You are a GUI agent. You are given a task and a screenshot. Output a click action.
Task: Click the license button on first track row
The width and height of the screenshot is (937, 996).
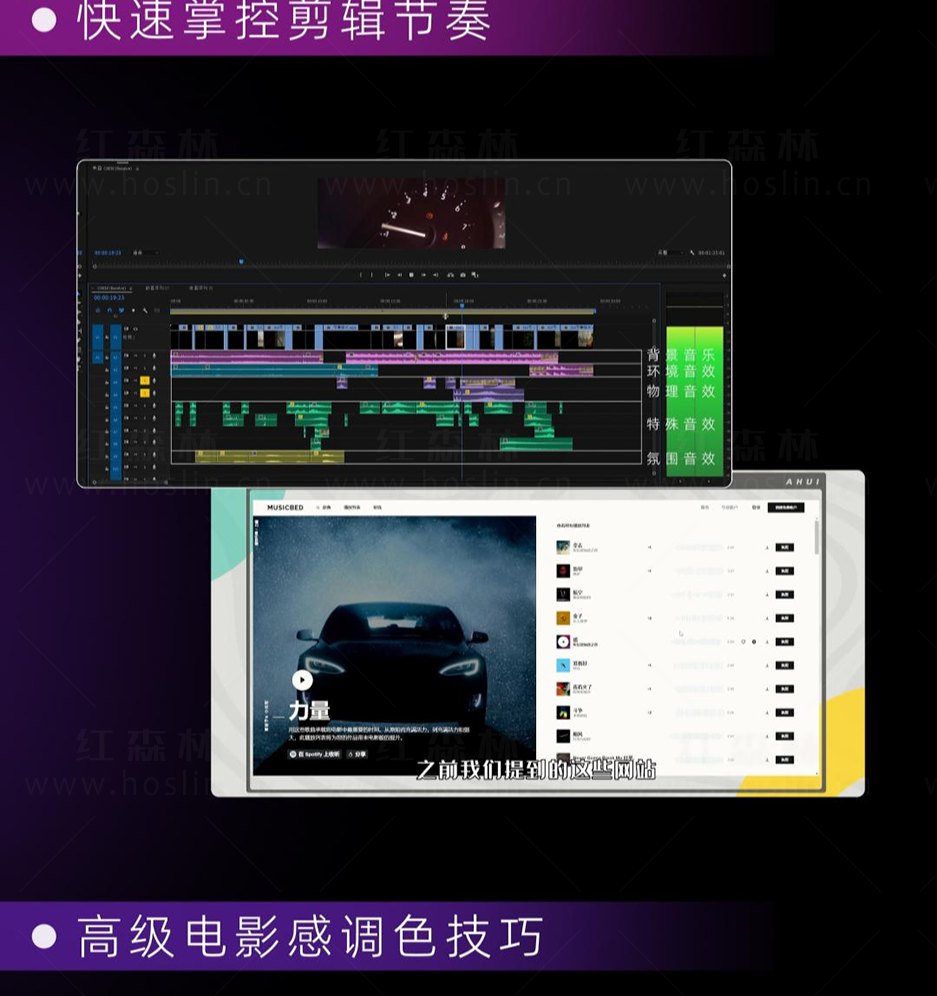[x=785, y=547]
